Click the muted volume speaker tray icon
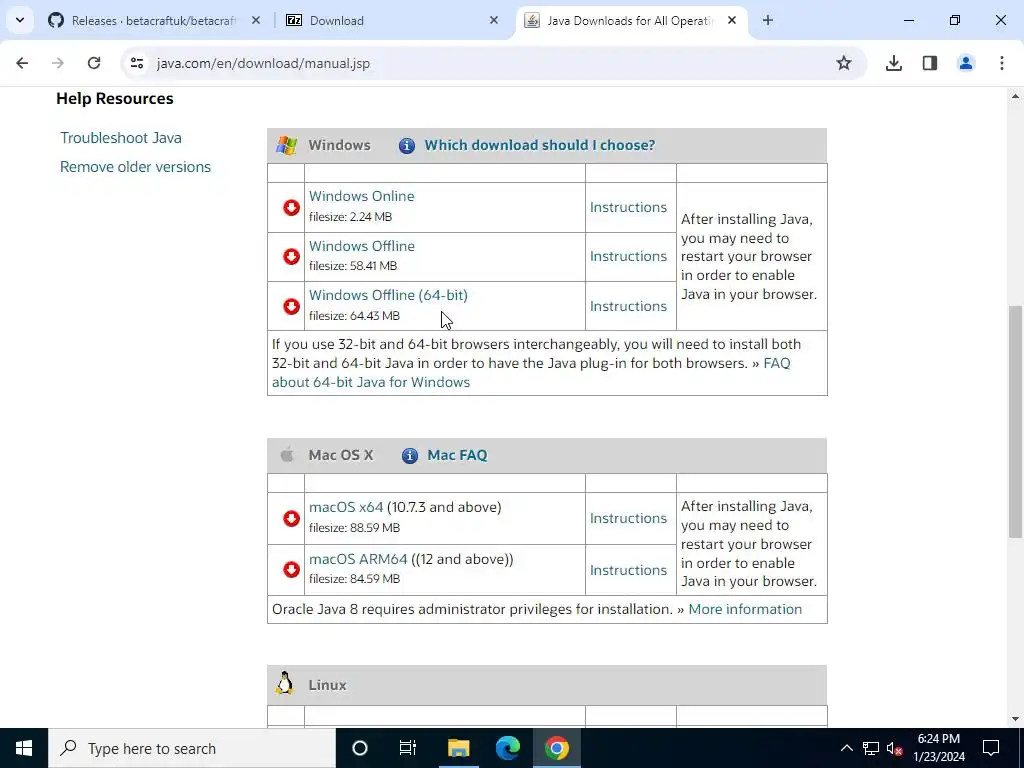Viewport: 1024px width, 768px height. point(895,748)
